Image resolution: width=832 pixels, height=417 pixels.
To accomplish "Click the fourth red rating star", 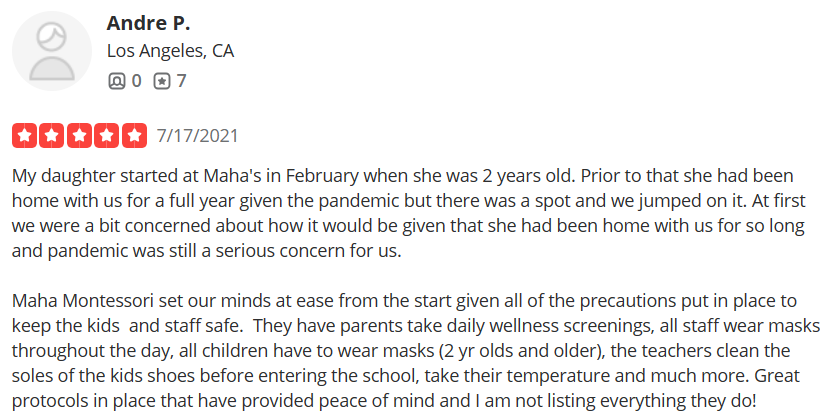I will click(107, 135).
